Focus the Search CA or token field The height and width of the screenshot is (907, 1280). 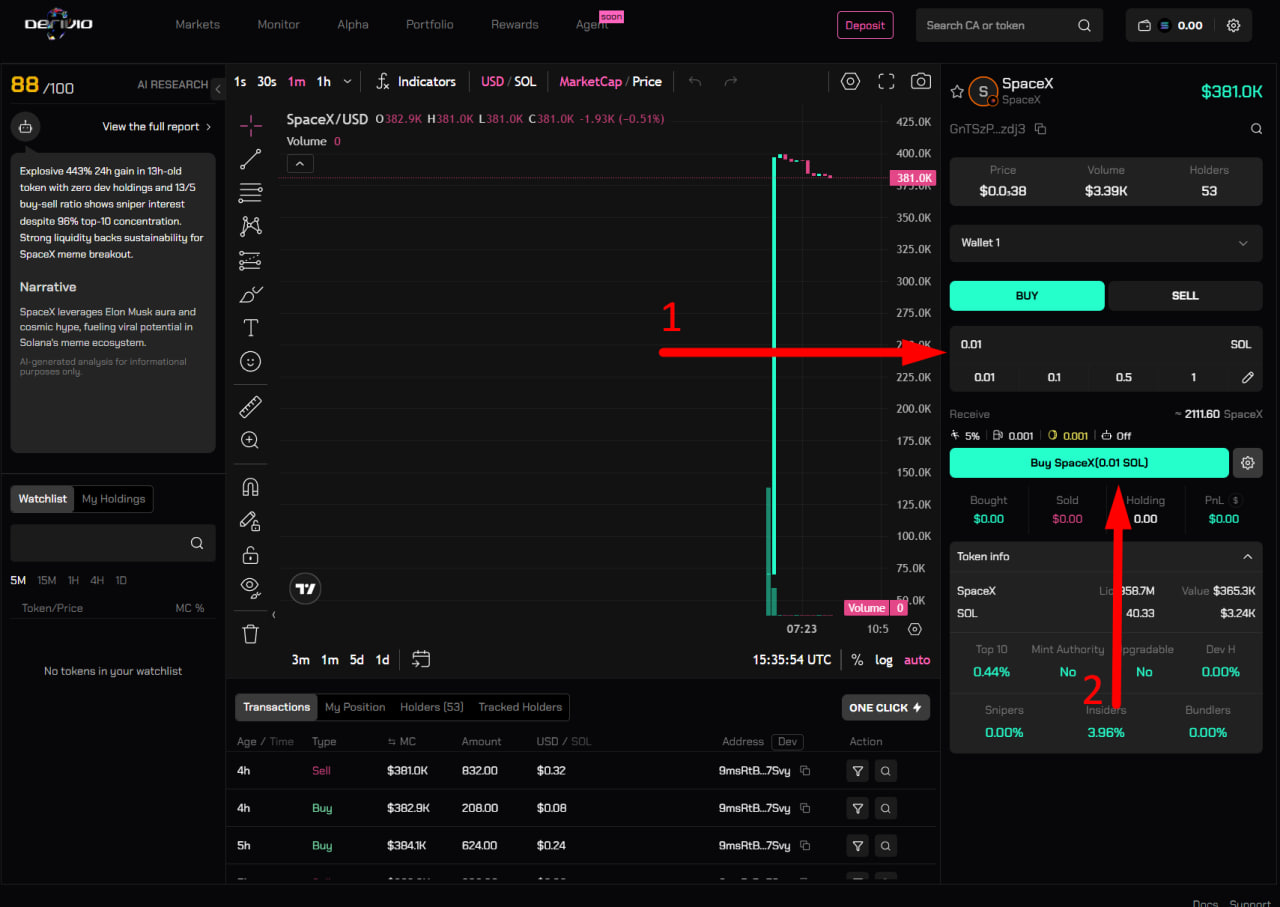(1009, 26)
